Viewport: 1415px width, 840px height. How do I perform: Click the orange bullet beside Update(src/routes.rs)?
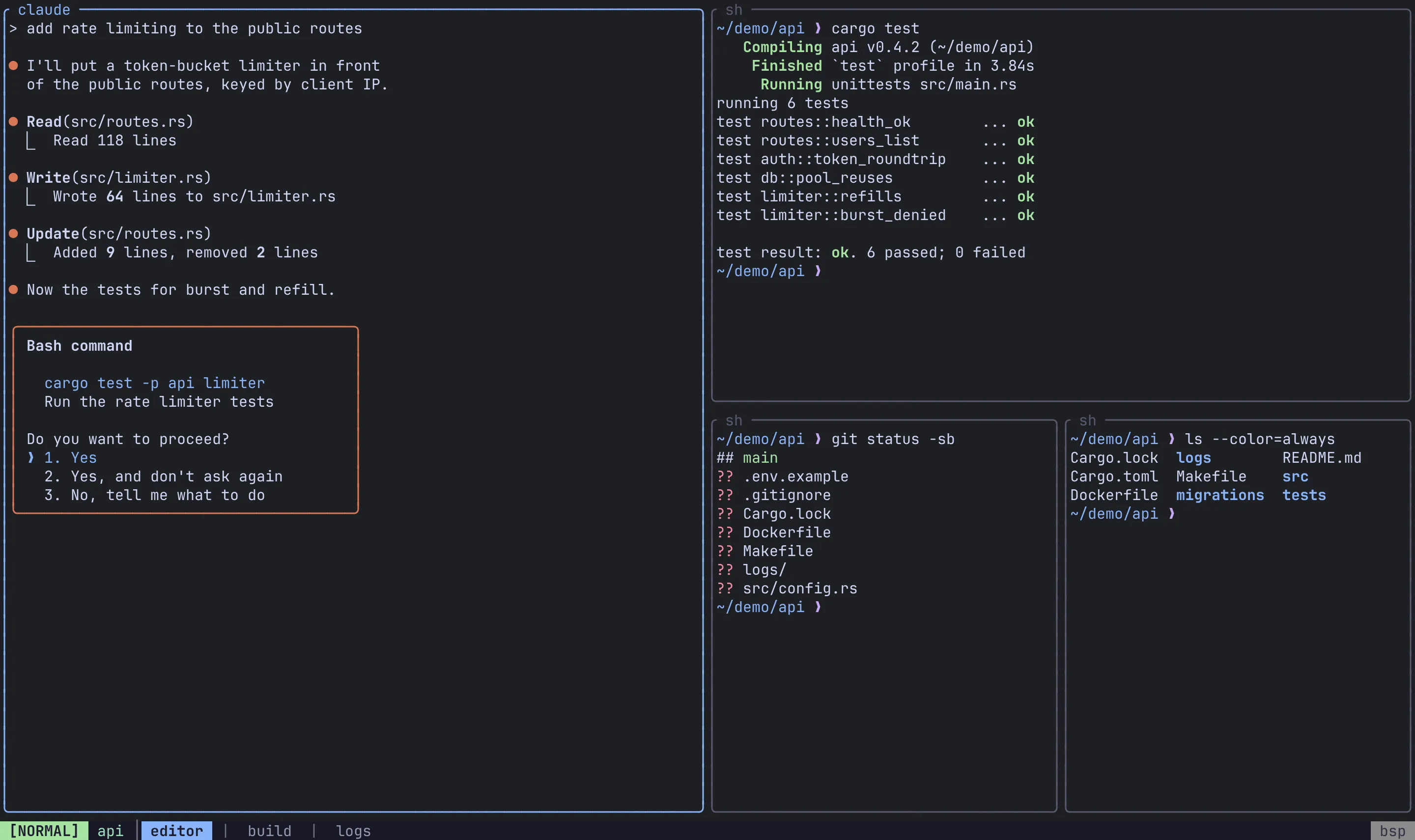14,234
